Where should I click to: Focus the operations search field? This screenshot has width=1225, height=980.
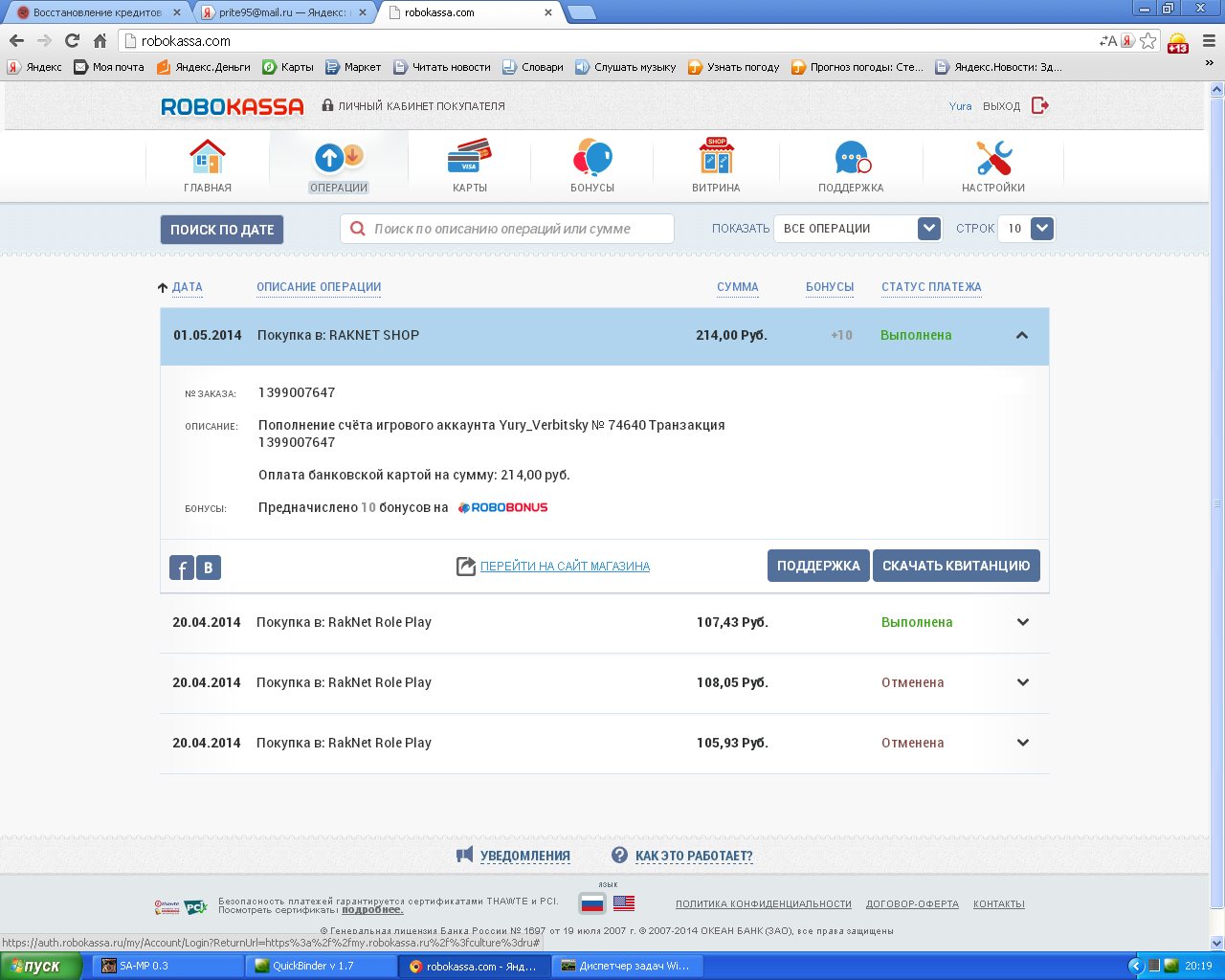(x=507, y=229)
